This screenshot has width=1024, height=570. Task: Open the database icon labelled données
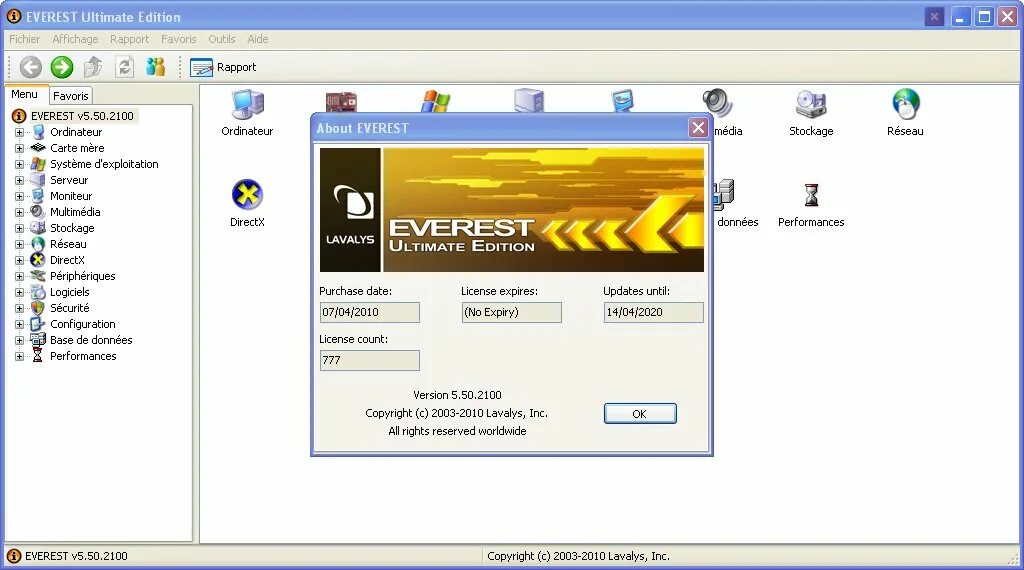click(724, 195)
